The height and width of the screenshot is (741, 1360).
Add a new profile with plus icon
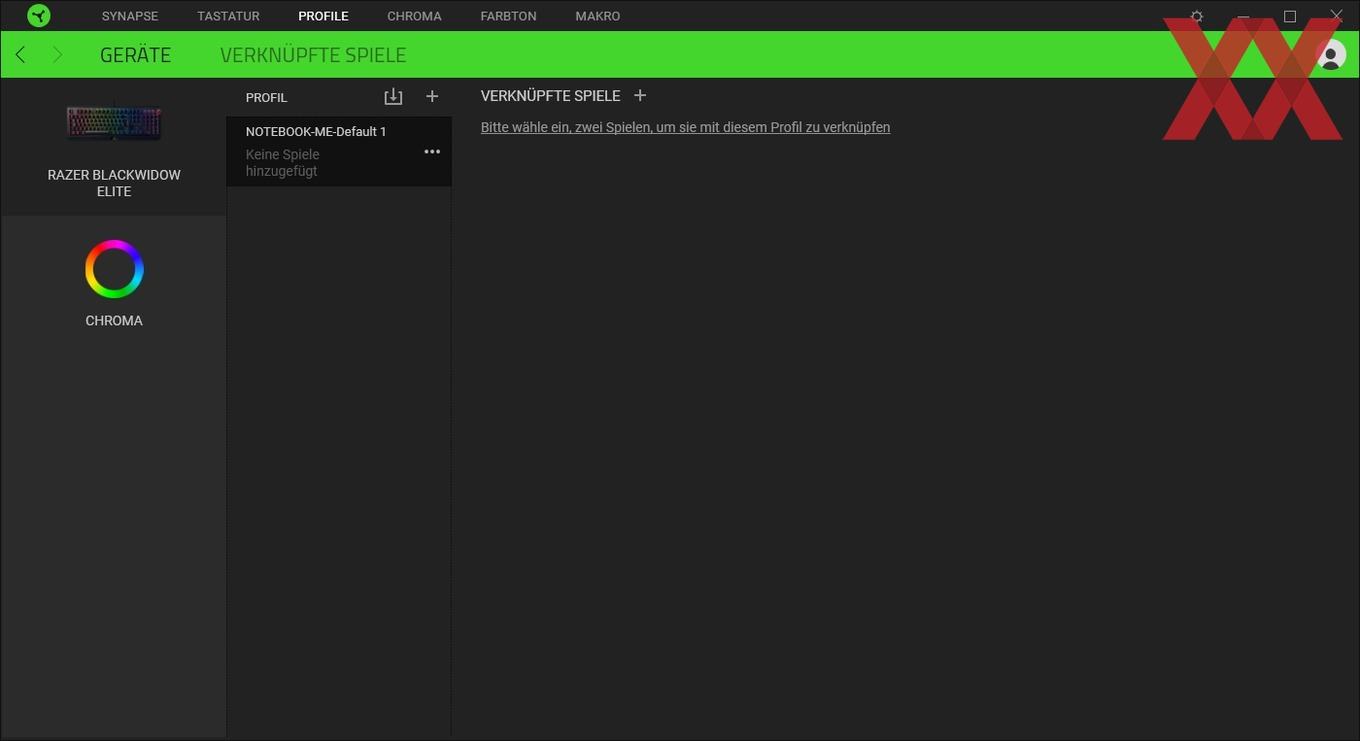click(432, 96)
